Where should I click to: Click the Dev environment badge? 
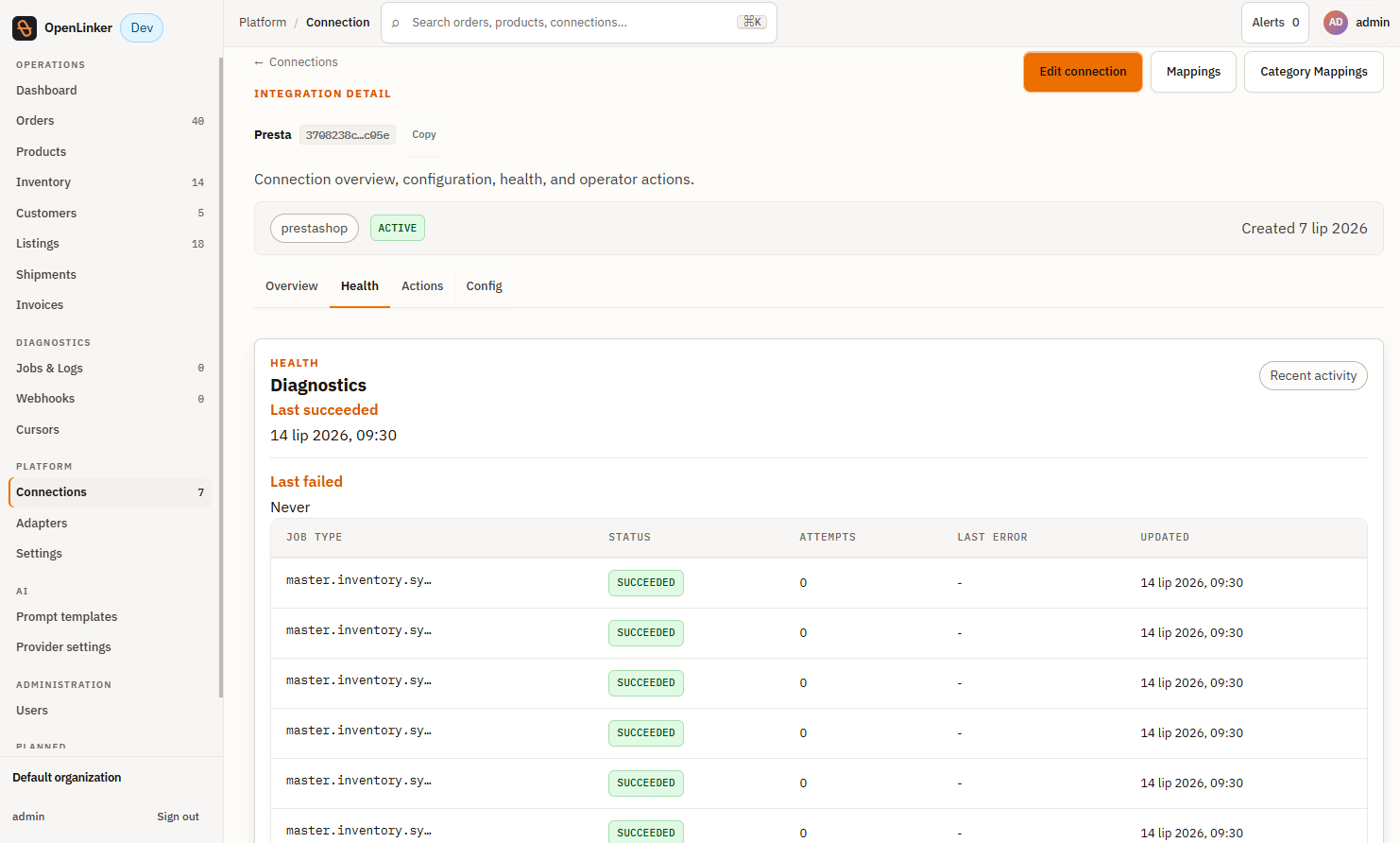coord(142,27)
